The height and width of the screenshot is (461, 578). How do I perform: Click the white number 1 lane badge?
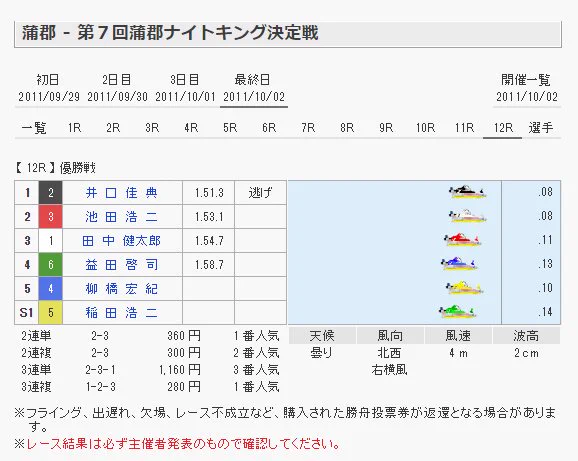51,240
